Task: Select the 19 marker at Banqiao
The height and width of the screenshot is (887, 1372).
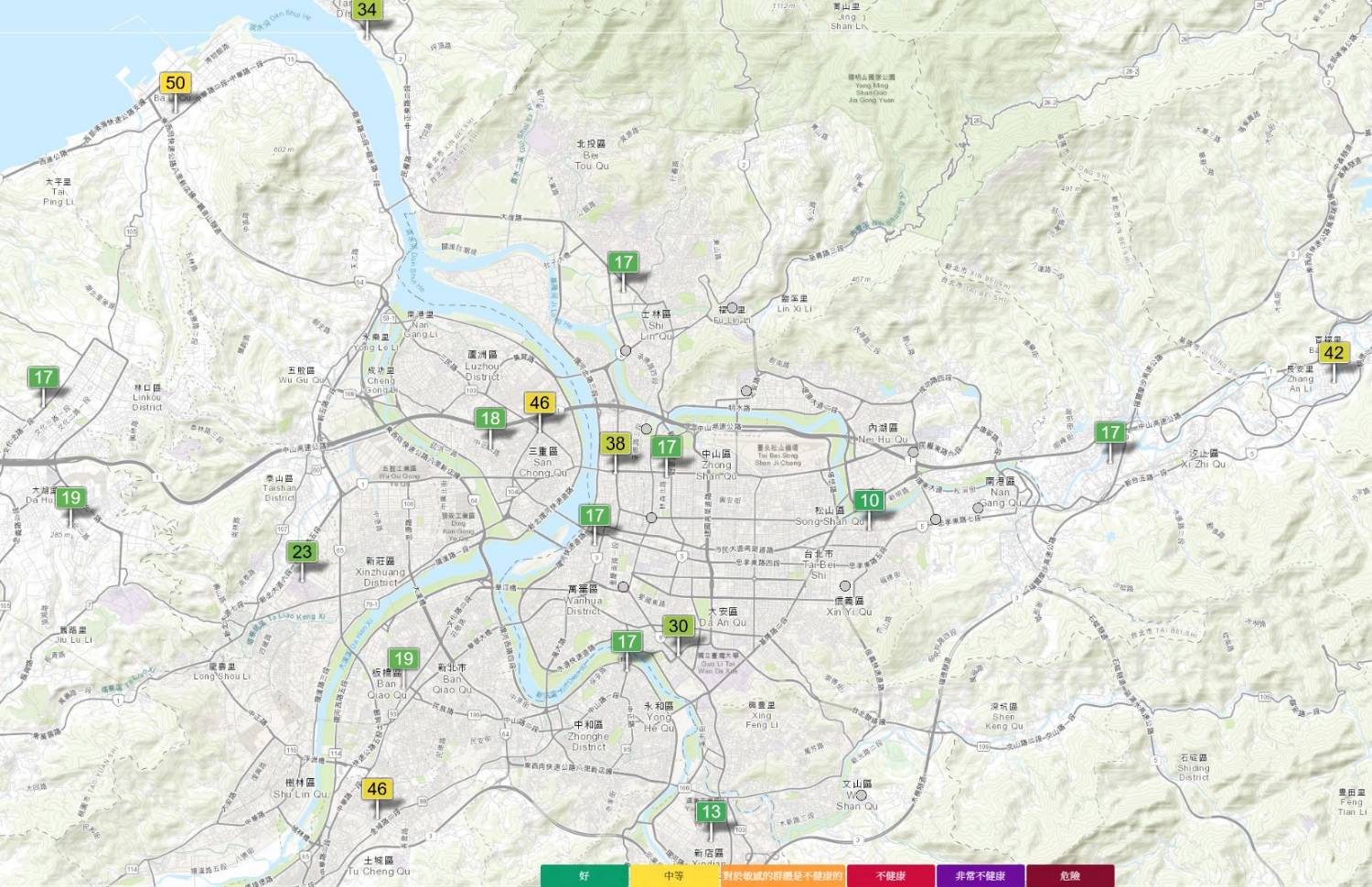Action: click(x=403, y=658)
